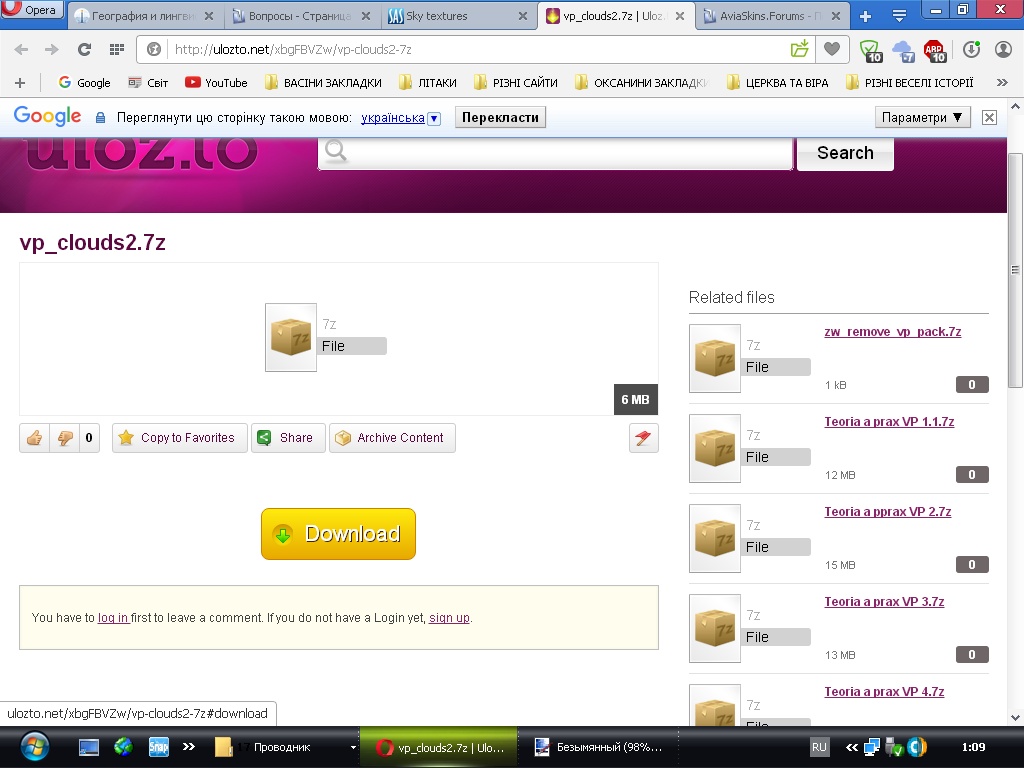Open the Світ bookmark
The height and width of the screenshot is (768, 1024).
148,83
